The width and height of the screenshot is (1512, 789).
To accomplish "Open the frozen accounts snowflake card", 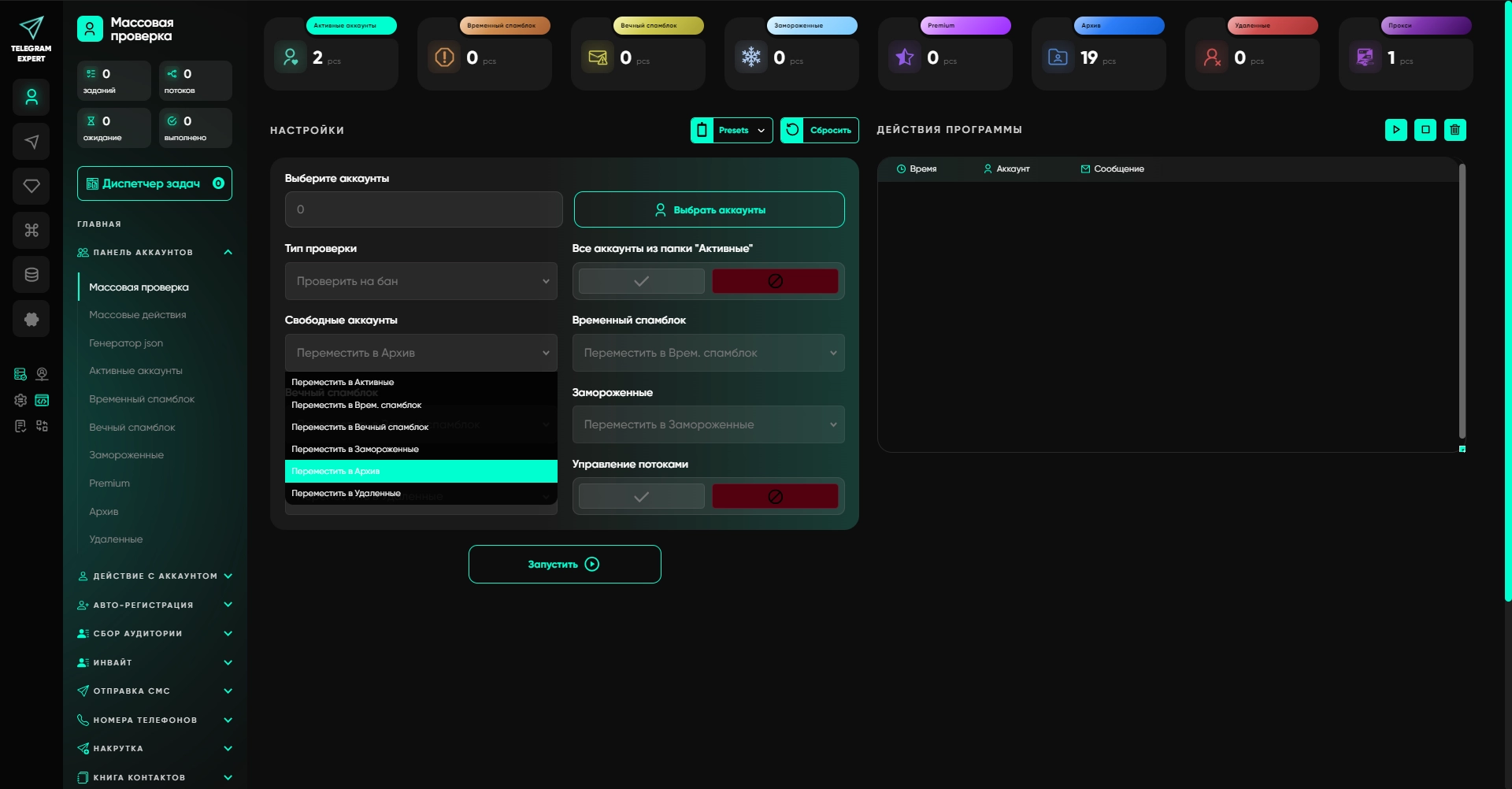I will point(791,54).
